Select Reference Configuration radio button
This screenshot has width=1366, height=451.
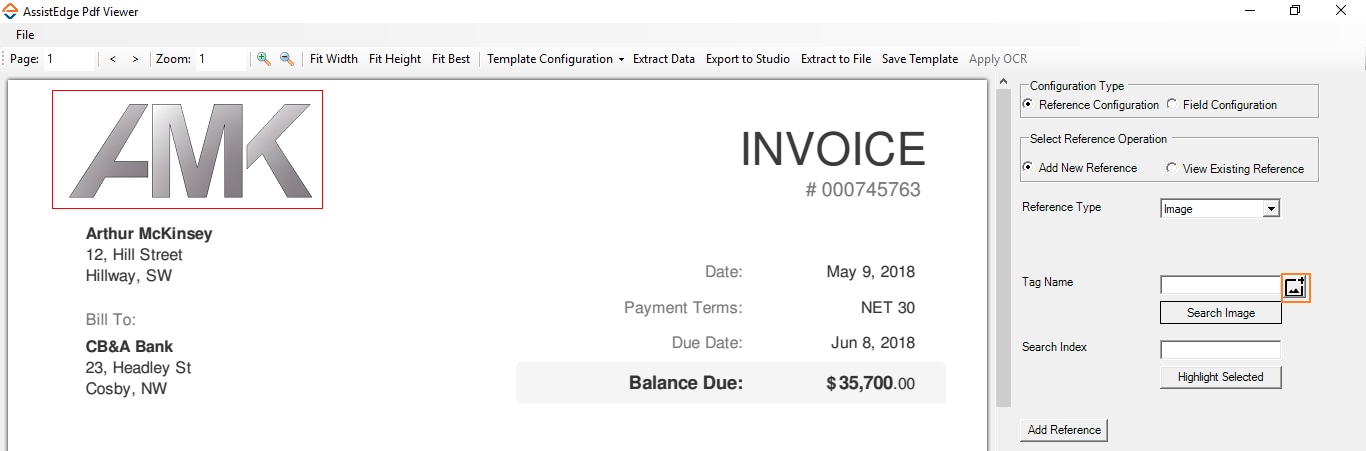1027,104
